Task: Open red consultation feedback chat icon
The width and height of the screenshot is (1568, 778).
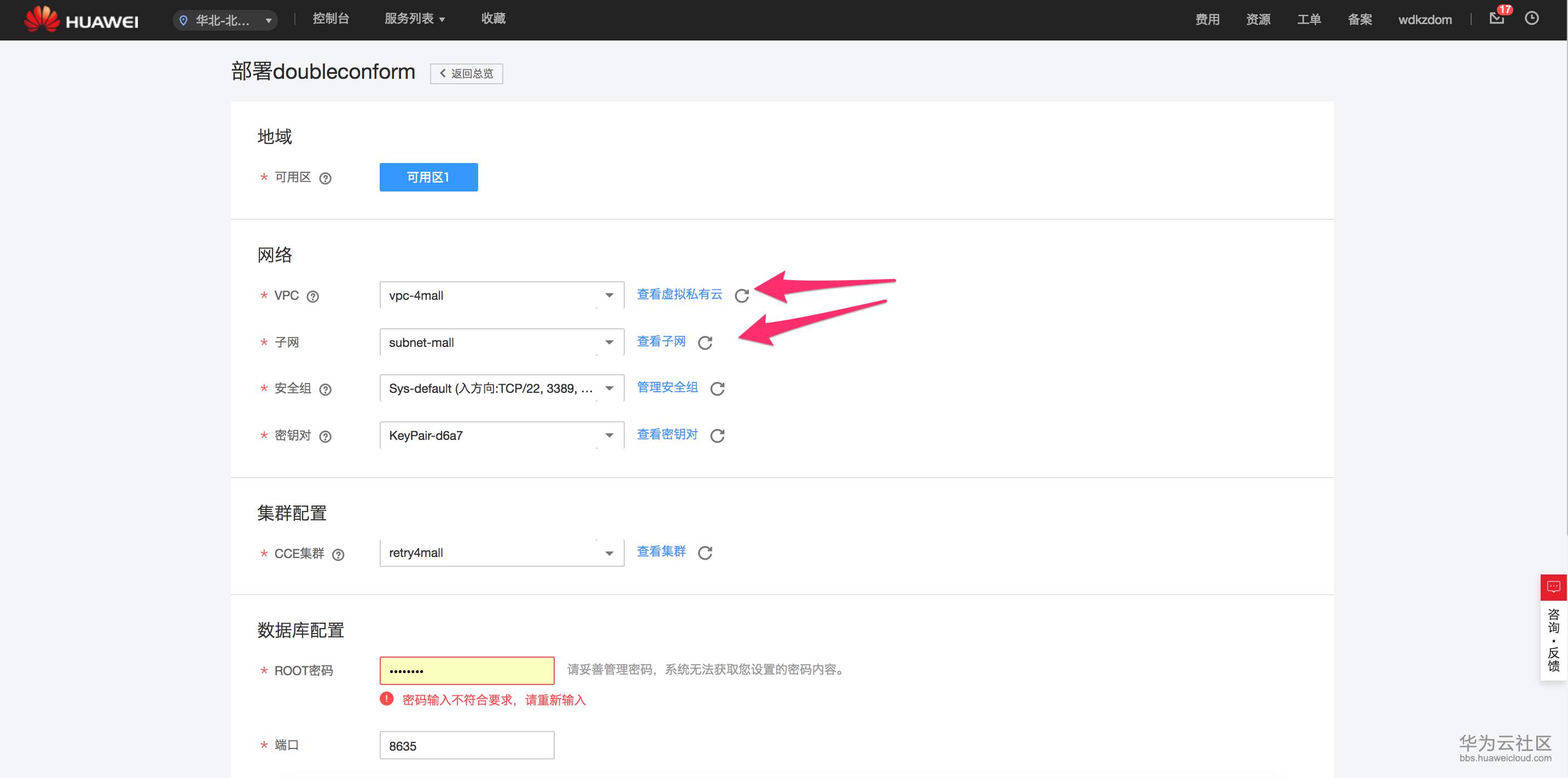Action: 1553,587
